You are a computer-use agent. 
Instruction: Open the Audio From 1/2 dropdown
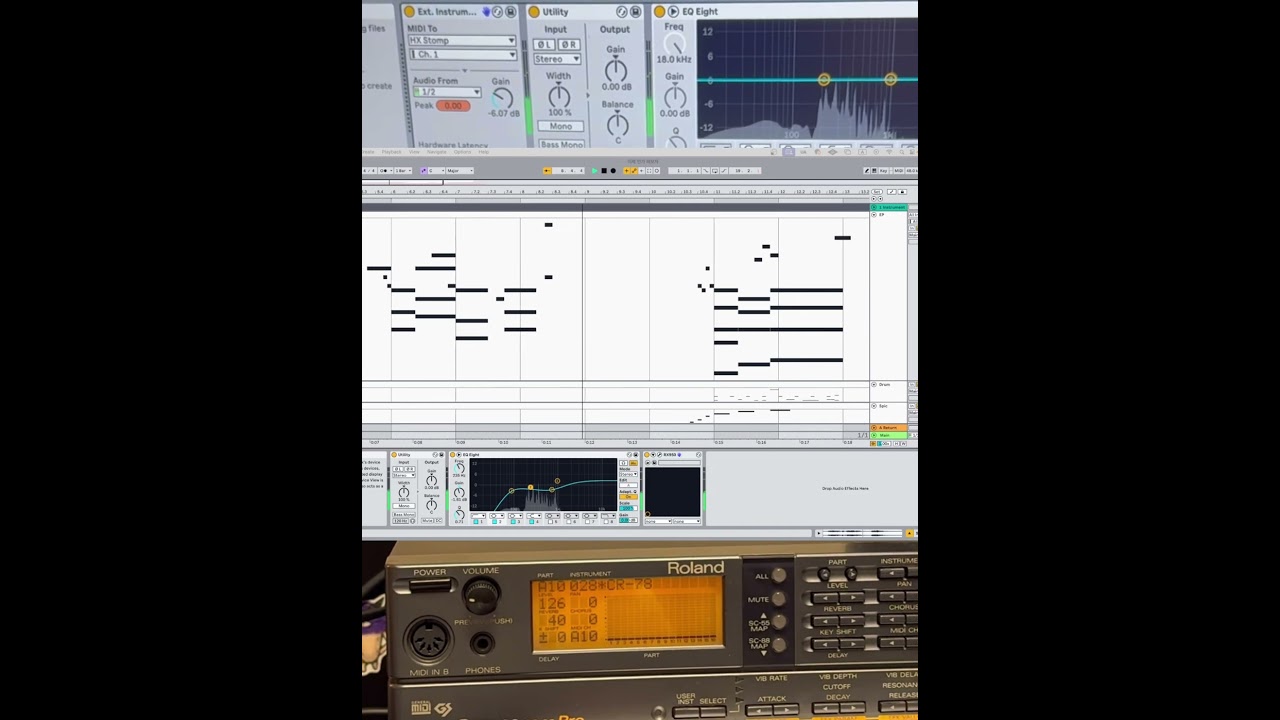(446, 92)
